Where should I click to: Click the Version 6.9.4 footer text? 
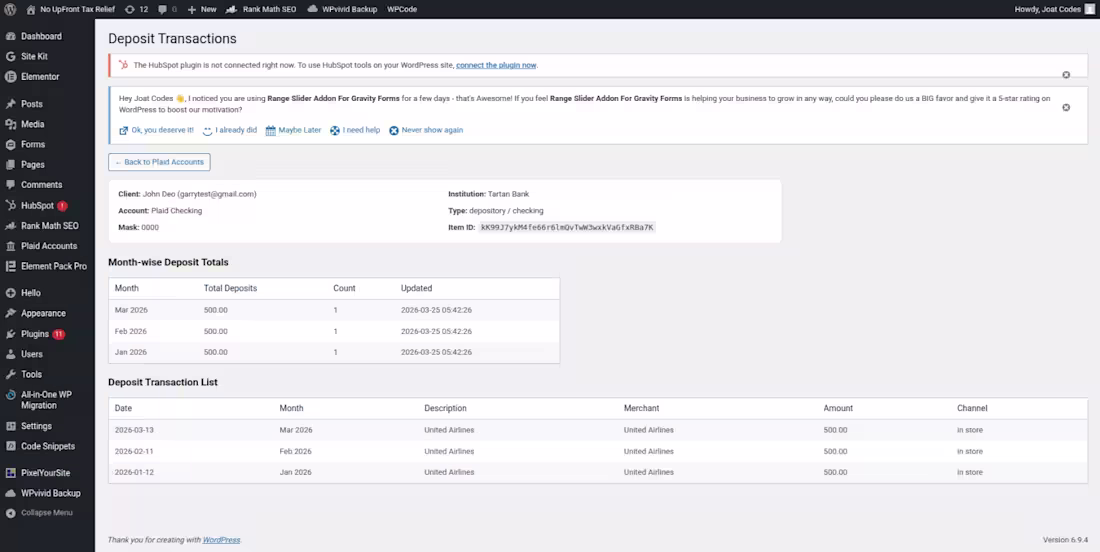click(x=1065, y=540)
